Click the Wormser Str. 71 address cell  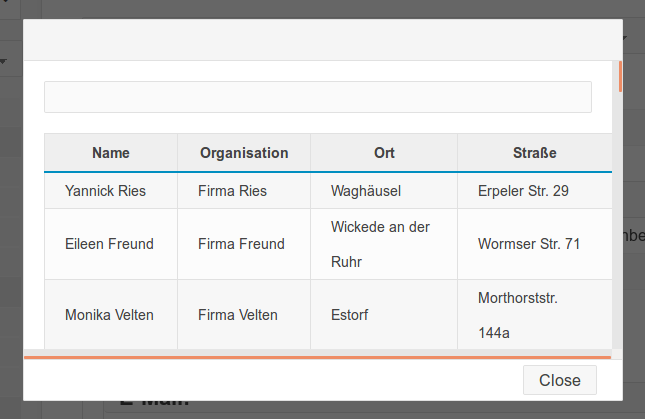535,244
